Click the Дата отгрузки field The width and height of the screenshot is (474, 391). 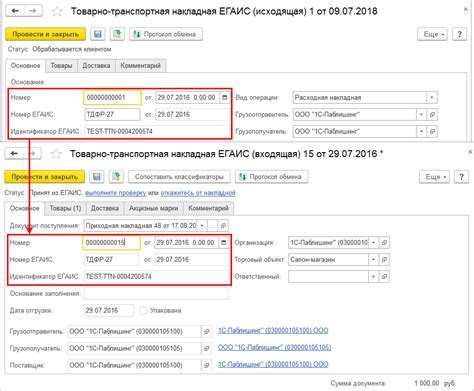(x=109, y=310)
